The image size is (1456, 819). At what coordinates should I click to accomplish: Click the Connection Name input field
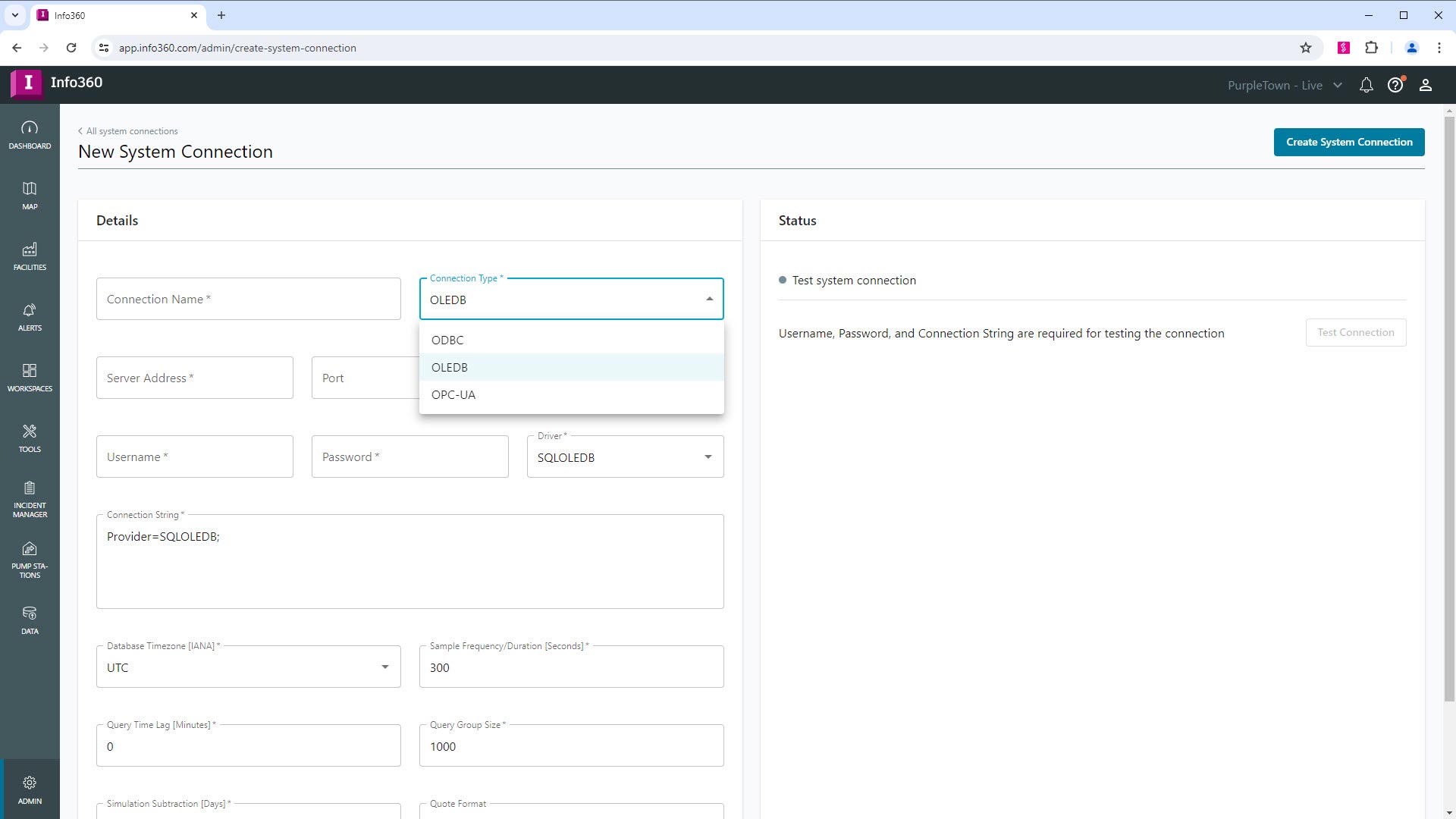(x=248, y=300)
